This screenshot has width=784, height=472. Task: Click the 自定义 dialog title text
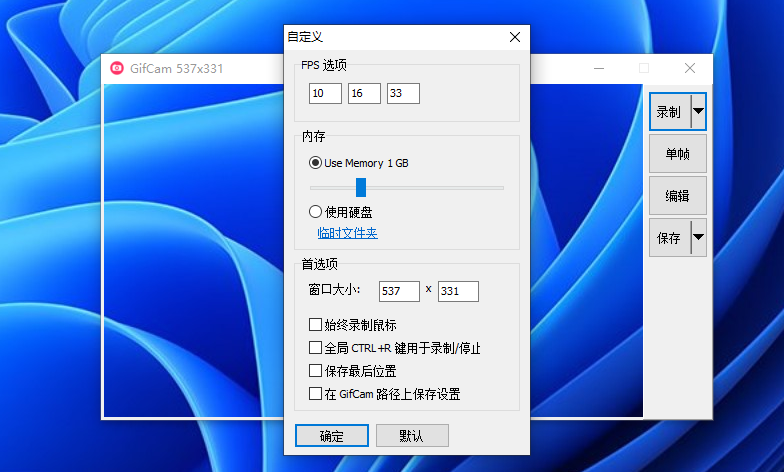click(305, 37)
